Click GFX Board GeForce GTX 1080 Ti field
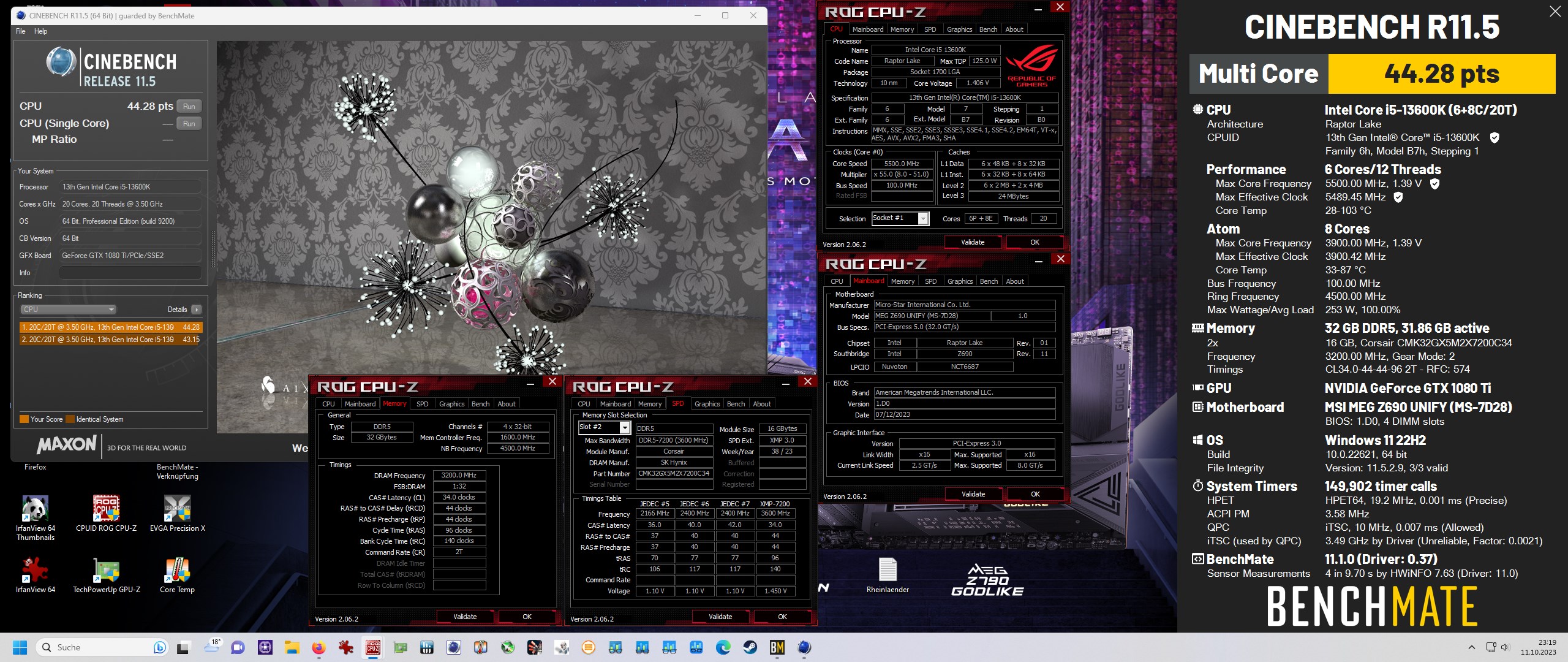This screenshot has width=1568, height=662. coord(130,256)
